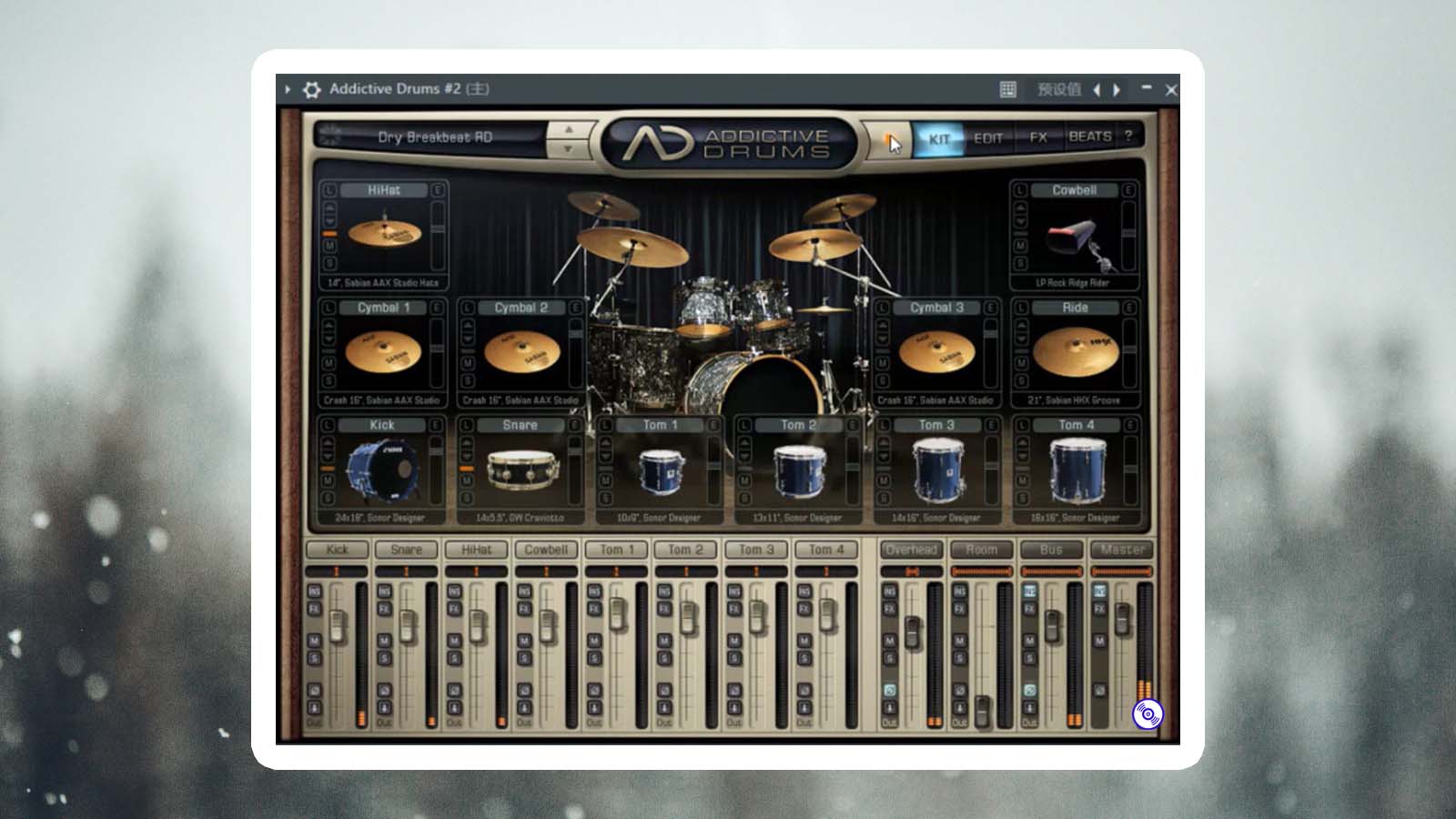
Task: Click phase invert on Kick mixer channel
Action: pyautogui.click(x=315, y=691)
